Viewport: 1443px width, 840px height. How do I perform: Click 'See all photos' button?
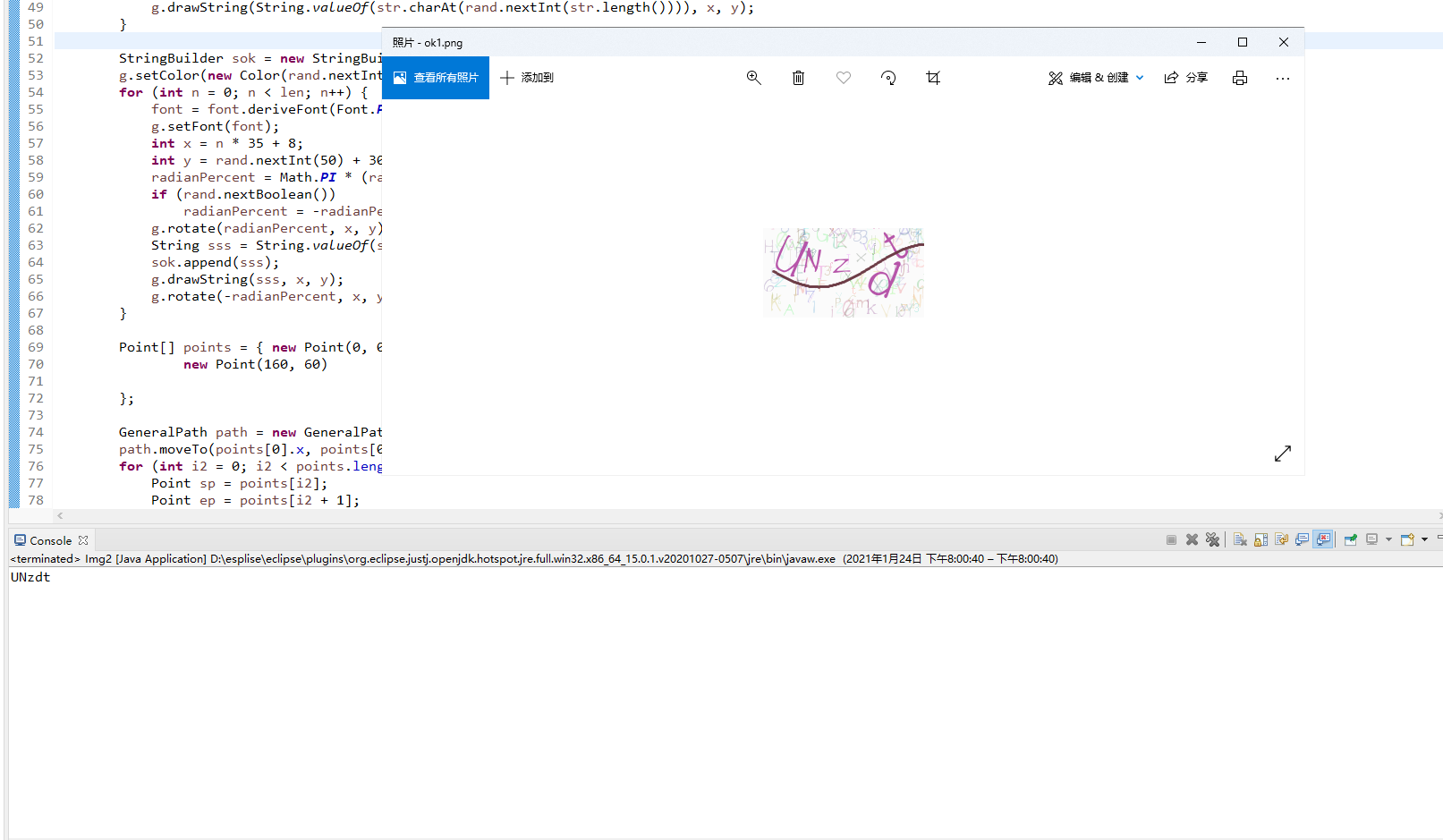pos(436,78)
